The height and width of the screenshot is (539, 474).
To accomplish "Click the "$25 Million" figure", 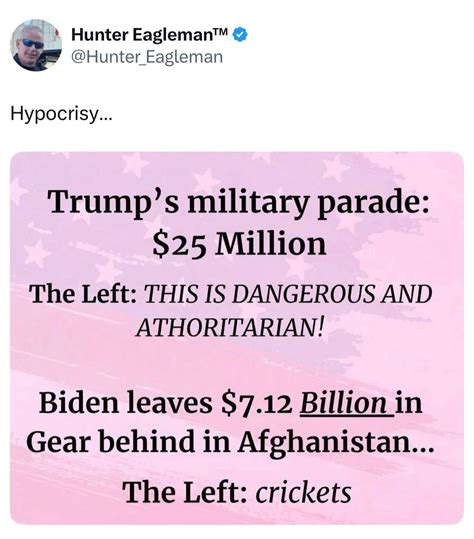I will point(240,244).
